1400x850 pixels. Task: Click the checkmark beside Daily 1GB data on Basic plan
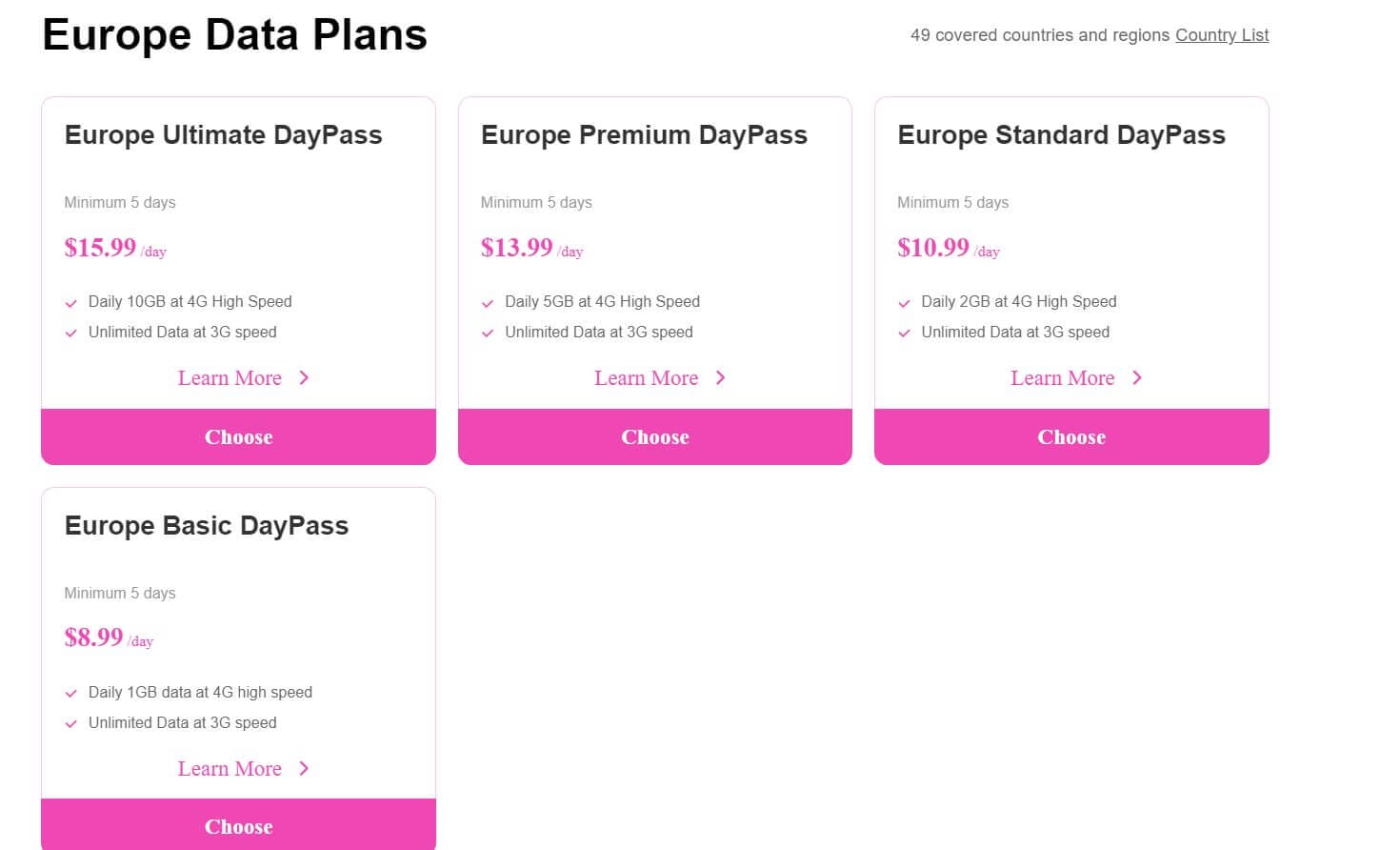coord(71,693)
